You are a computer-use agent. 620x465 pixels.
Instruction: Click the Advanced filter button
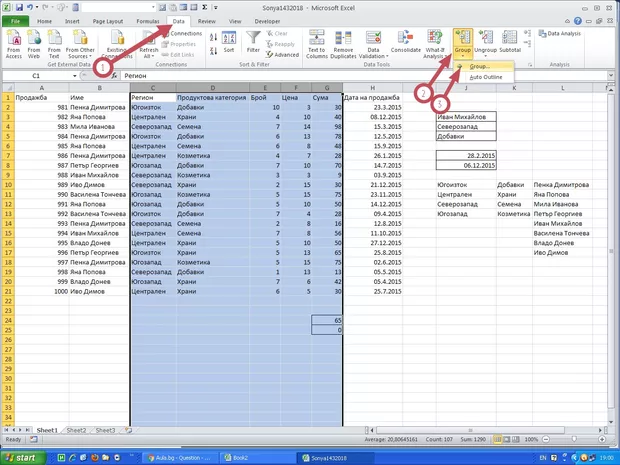click(x=285, y=55)
